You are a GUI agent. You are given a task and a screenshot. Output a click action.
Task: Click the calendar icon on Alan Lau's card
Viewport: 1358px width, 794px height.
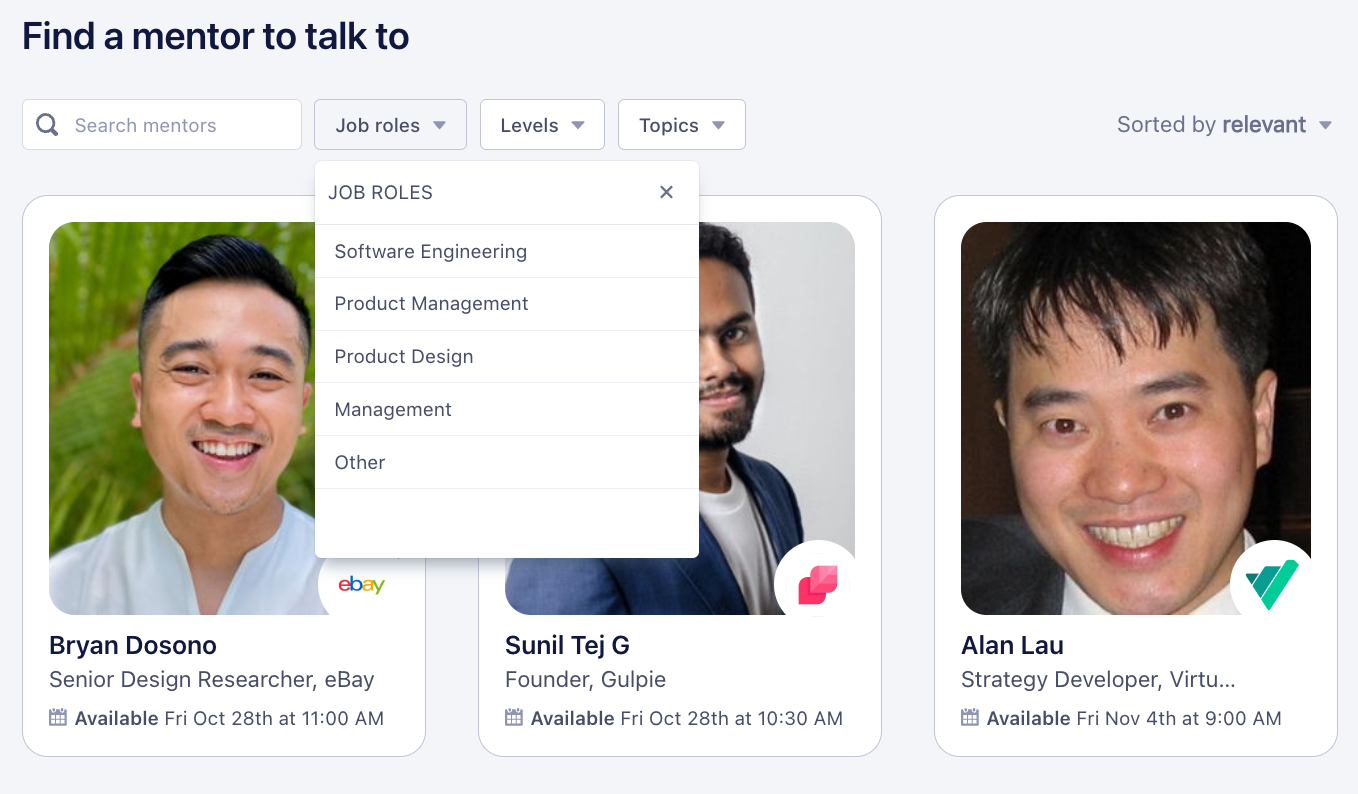[x=970, y=718]
